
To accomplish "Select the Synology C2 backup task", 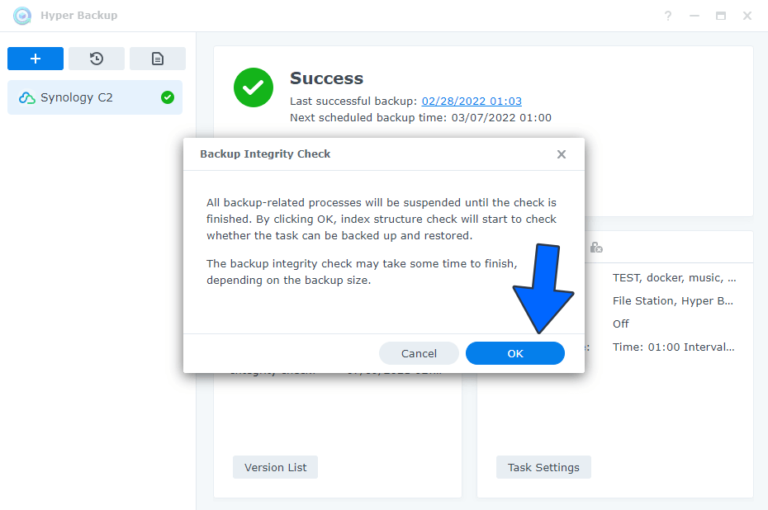I will 95,97.
